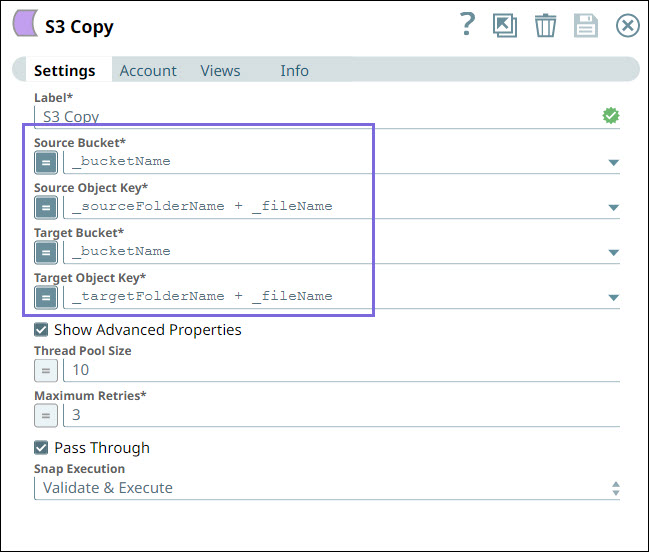Toggle expression button for Thread Pool Size
Viewport: 649px width, 552px height.
(46, 370)
